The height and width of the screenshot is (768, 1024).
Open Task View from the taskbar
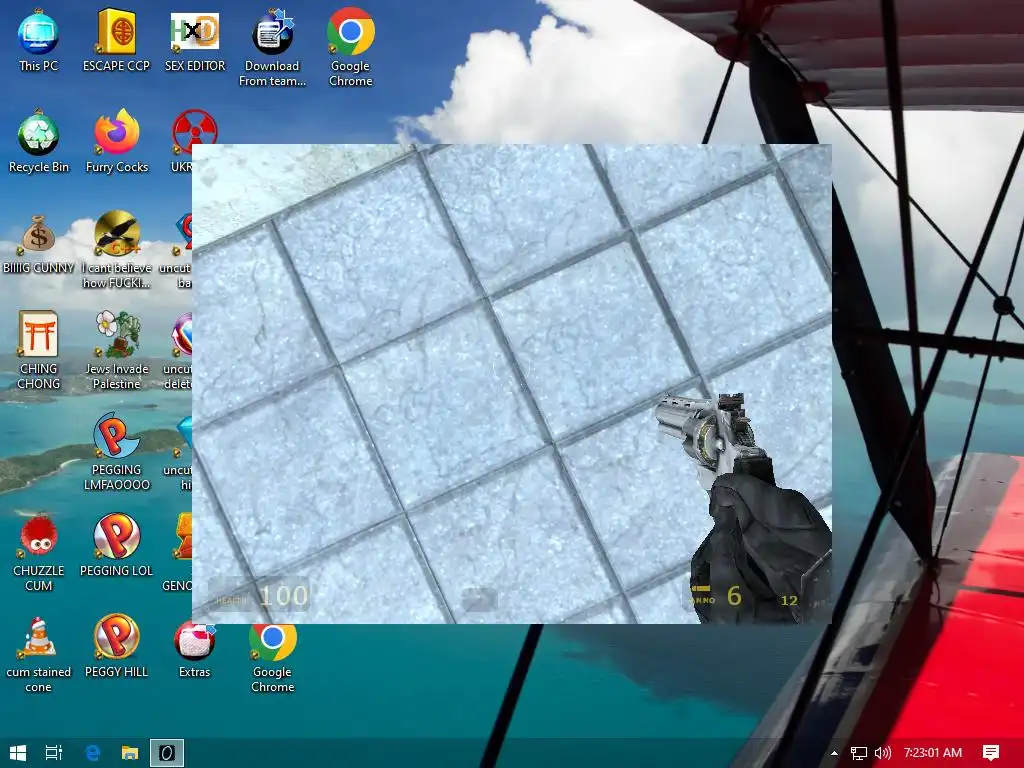pos(54,753)
